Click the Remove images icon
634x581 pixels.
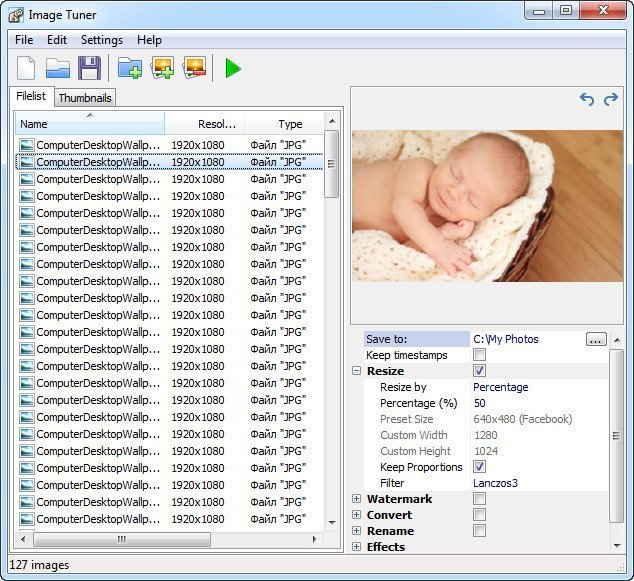[x=194, y=68]
